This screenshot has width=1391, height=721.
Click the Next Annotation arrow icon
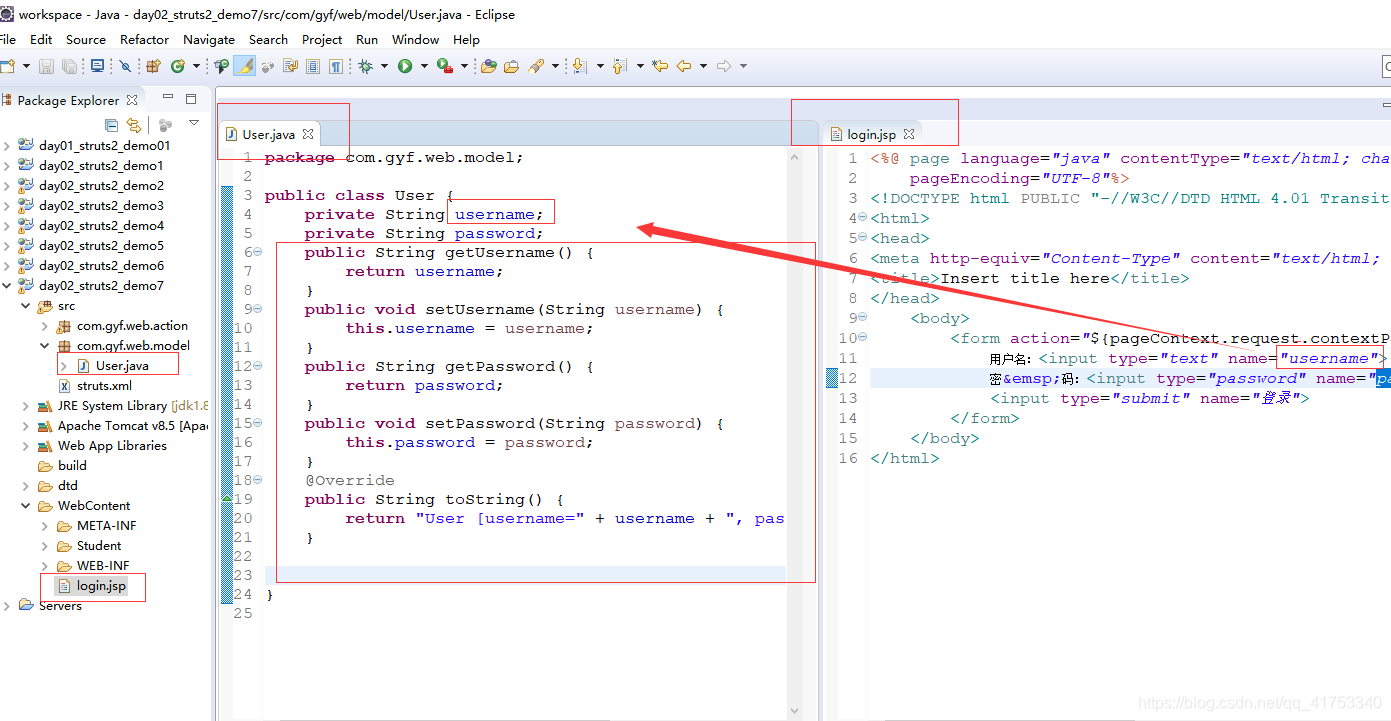pyautogui.click(x=579, y=66)
